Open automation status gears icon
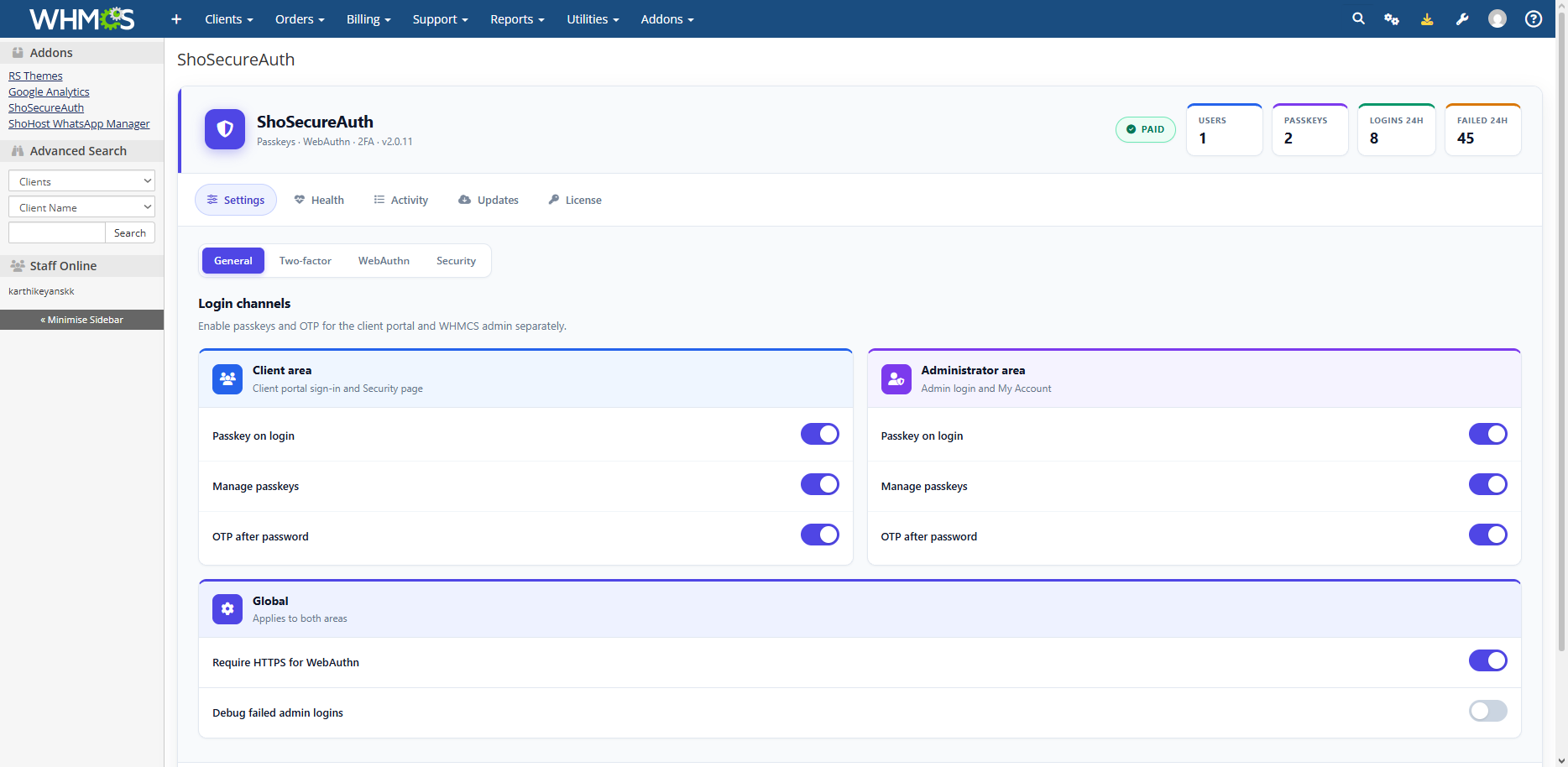Viewport: 1568px width, 767px height. tap(1392, 18)
